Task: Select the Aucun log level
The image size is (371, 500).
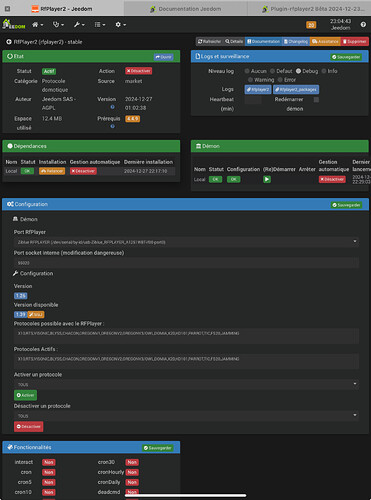Action: click(247, 71)
